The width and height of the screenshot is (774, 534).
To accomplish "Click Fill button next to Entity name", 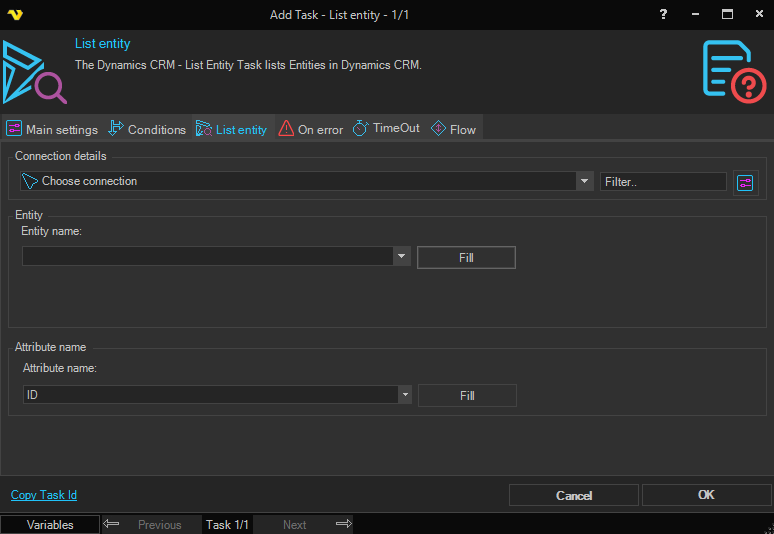I will [x=466, y=258].
